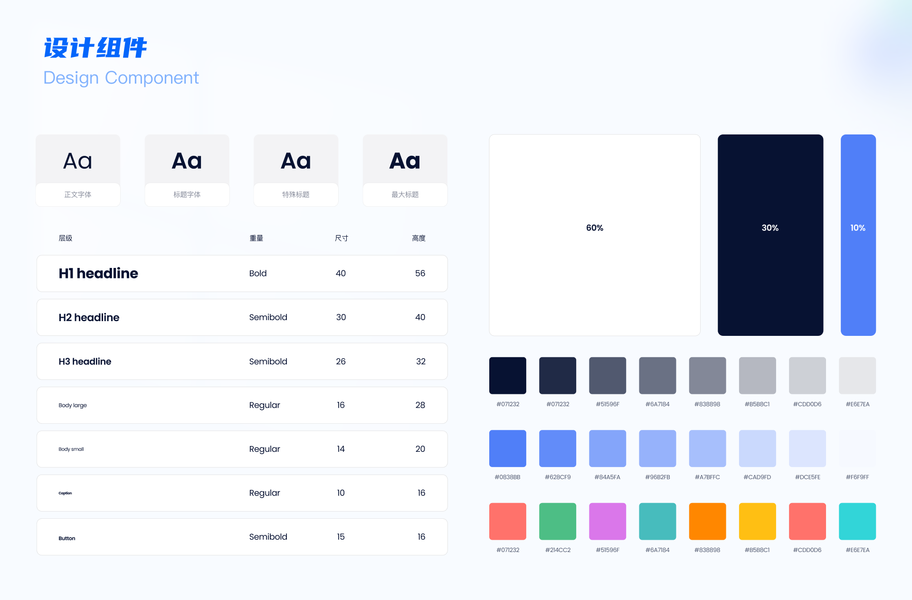Select the Body large label

73,405
